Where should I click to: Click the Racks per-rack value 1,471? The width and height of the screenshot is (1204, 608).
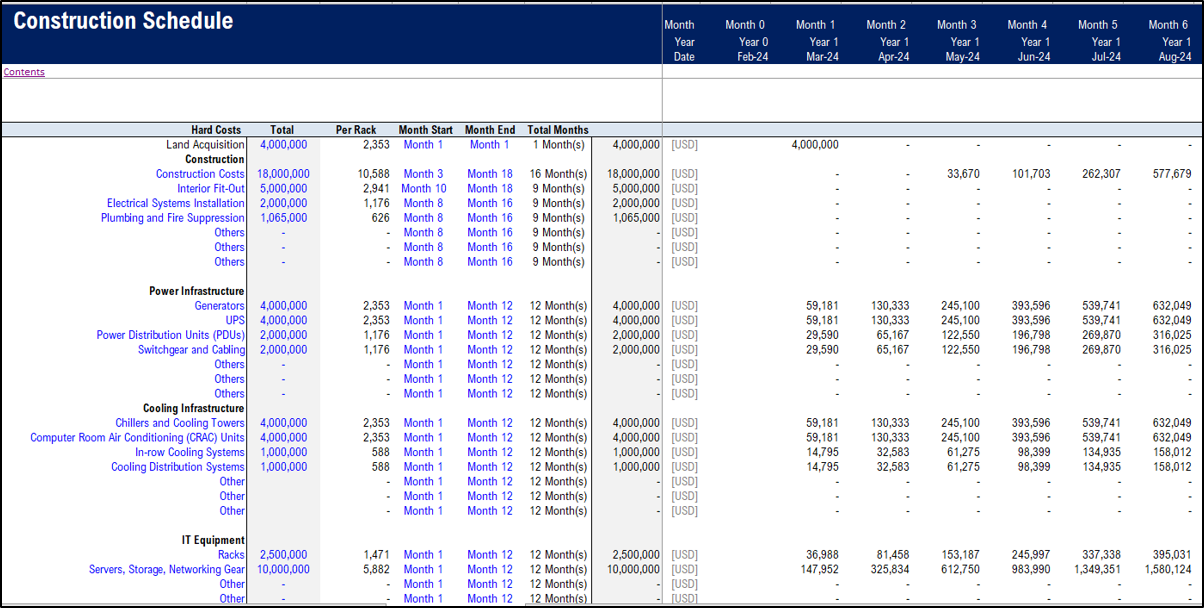[375, 555]
